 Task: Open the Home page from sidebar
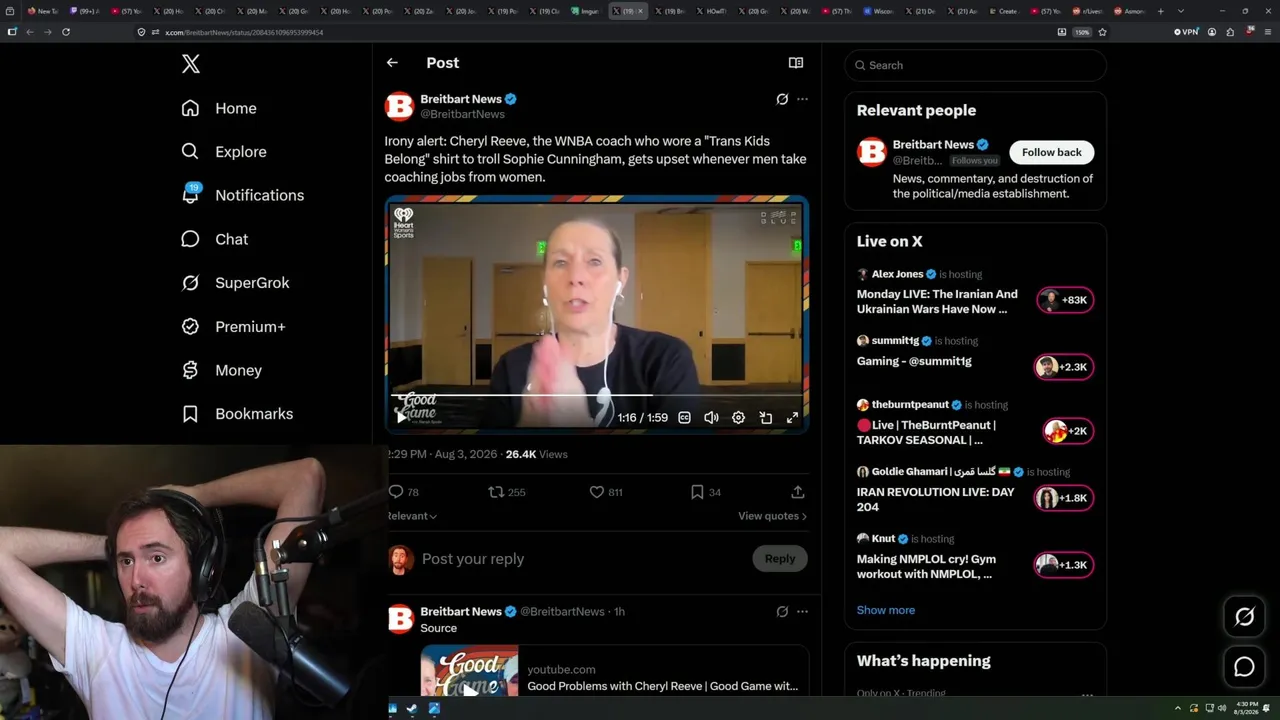pos(219,108)
